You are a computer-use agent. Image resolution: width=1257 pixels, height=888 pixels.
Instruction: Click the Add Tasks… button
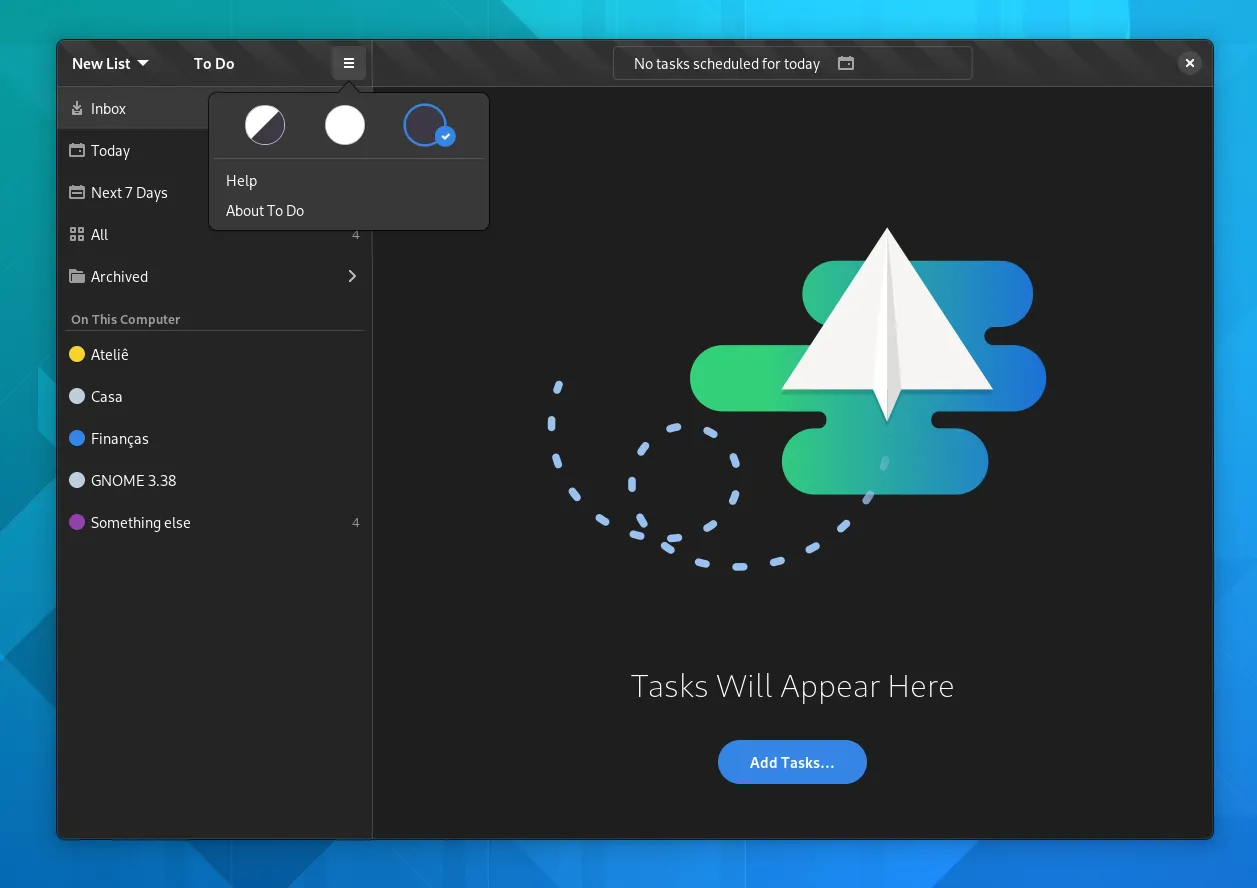792,762
